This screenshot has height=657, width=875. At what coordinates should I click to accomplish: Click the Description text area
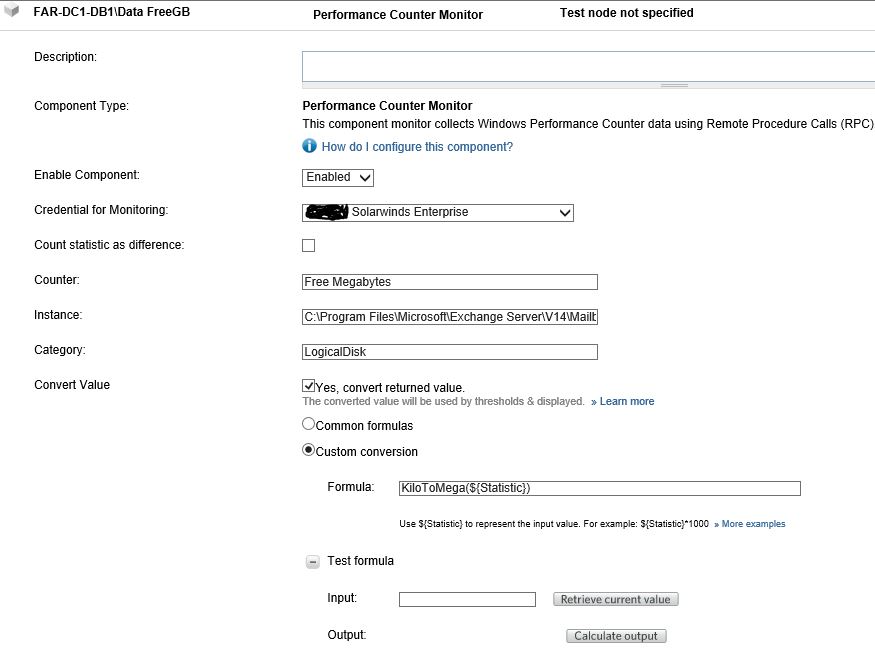click(588, 65)
